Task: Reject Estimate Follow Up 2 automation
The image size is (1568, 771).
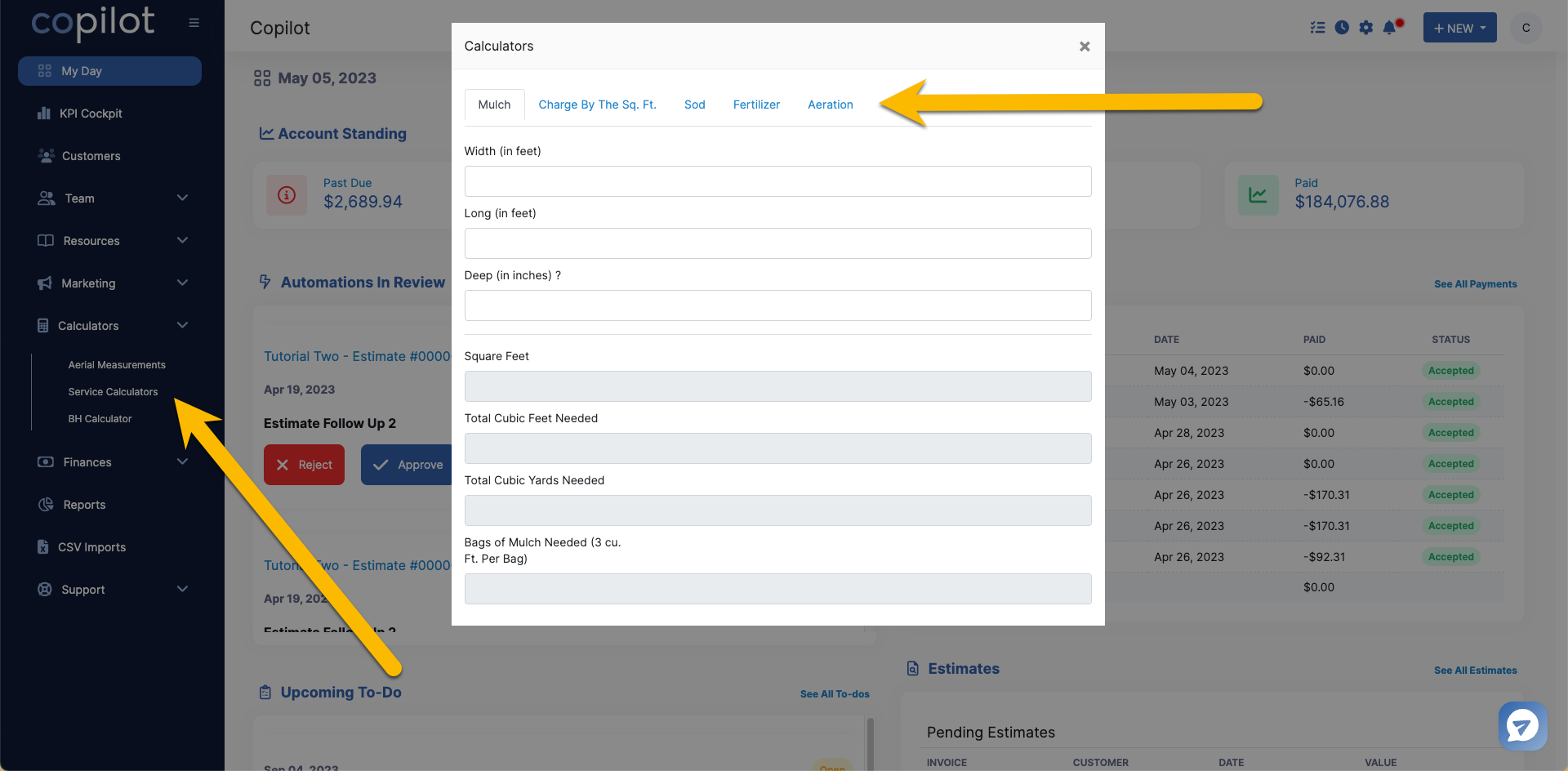Action: coord(304,465)
